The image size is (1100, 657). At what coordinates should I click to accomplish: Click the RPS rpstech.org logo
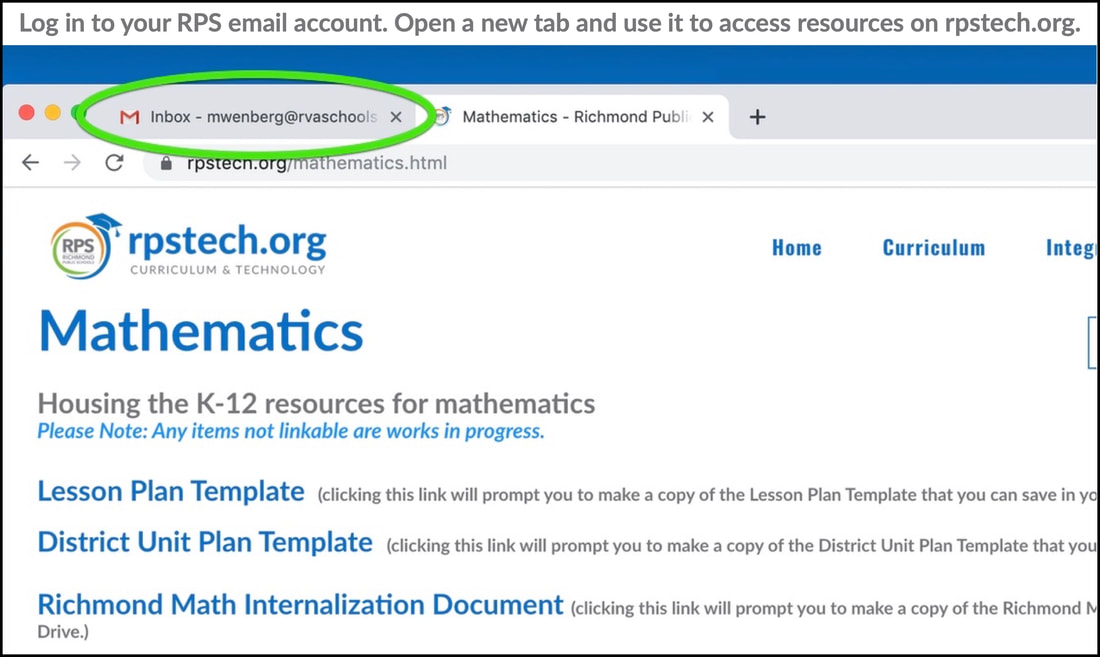pyautogui.click(x=188, y=246)
